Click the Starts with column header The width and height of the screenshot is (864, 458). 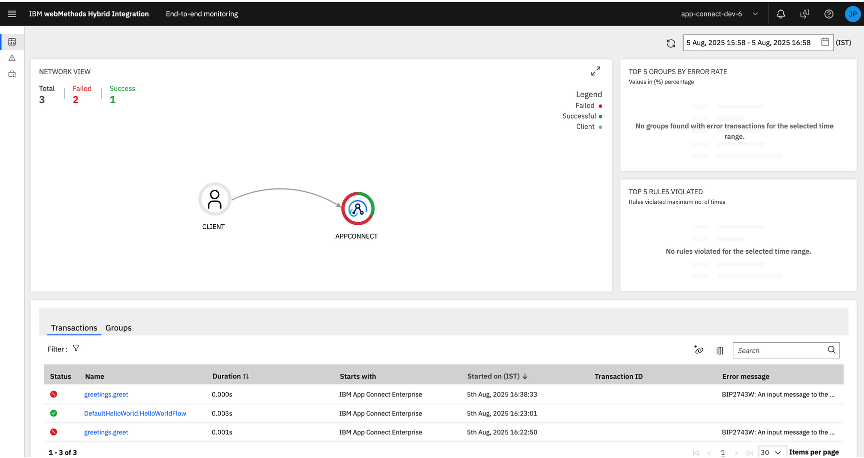(x=358, y=376)
